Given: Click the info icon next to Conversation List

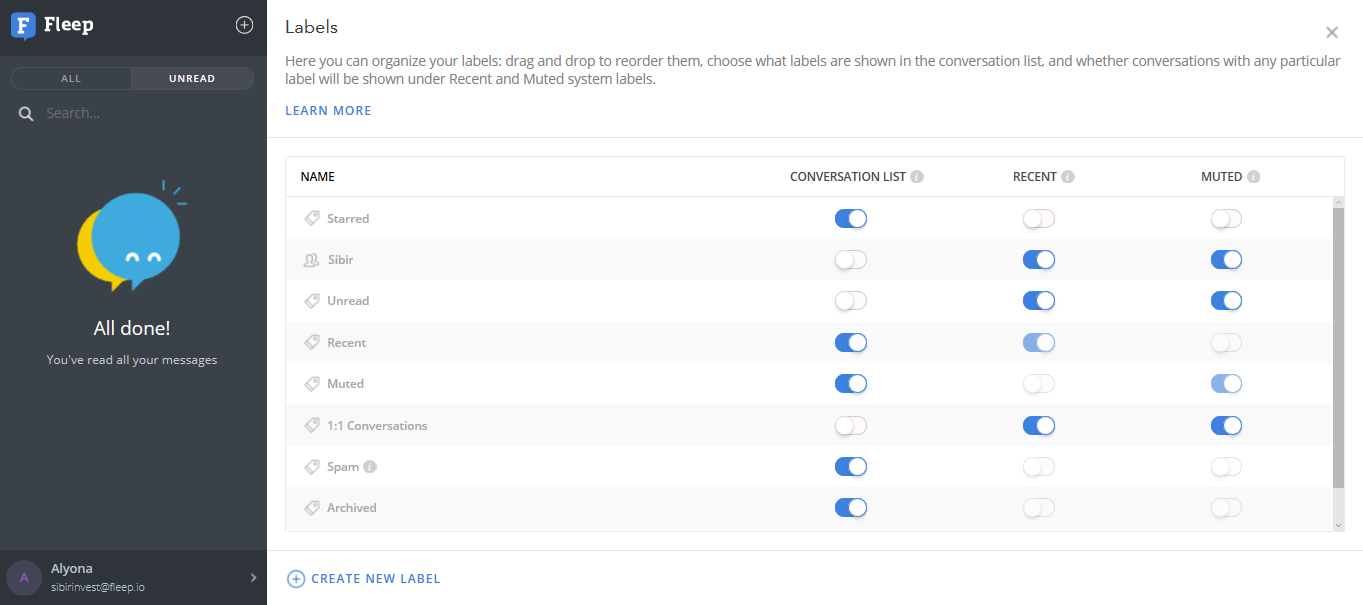Looking at the screenshot, I should click(x=917, y=177).
